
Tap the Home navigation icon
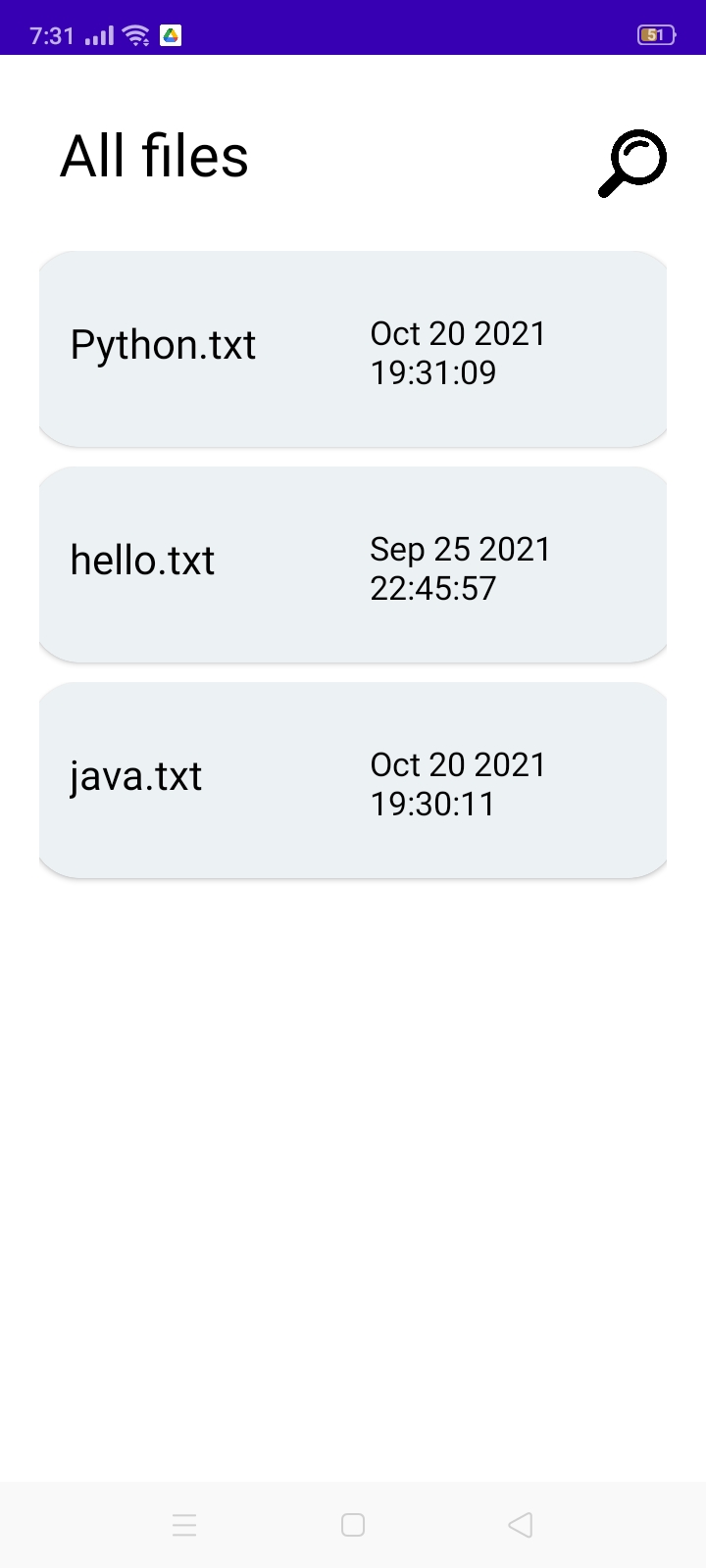(x=352, y=1525)
